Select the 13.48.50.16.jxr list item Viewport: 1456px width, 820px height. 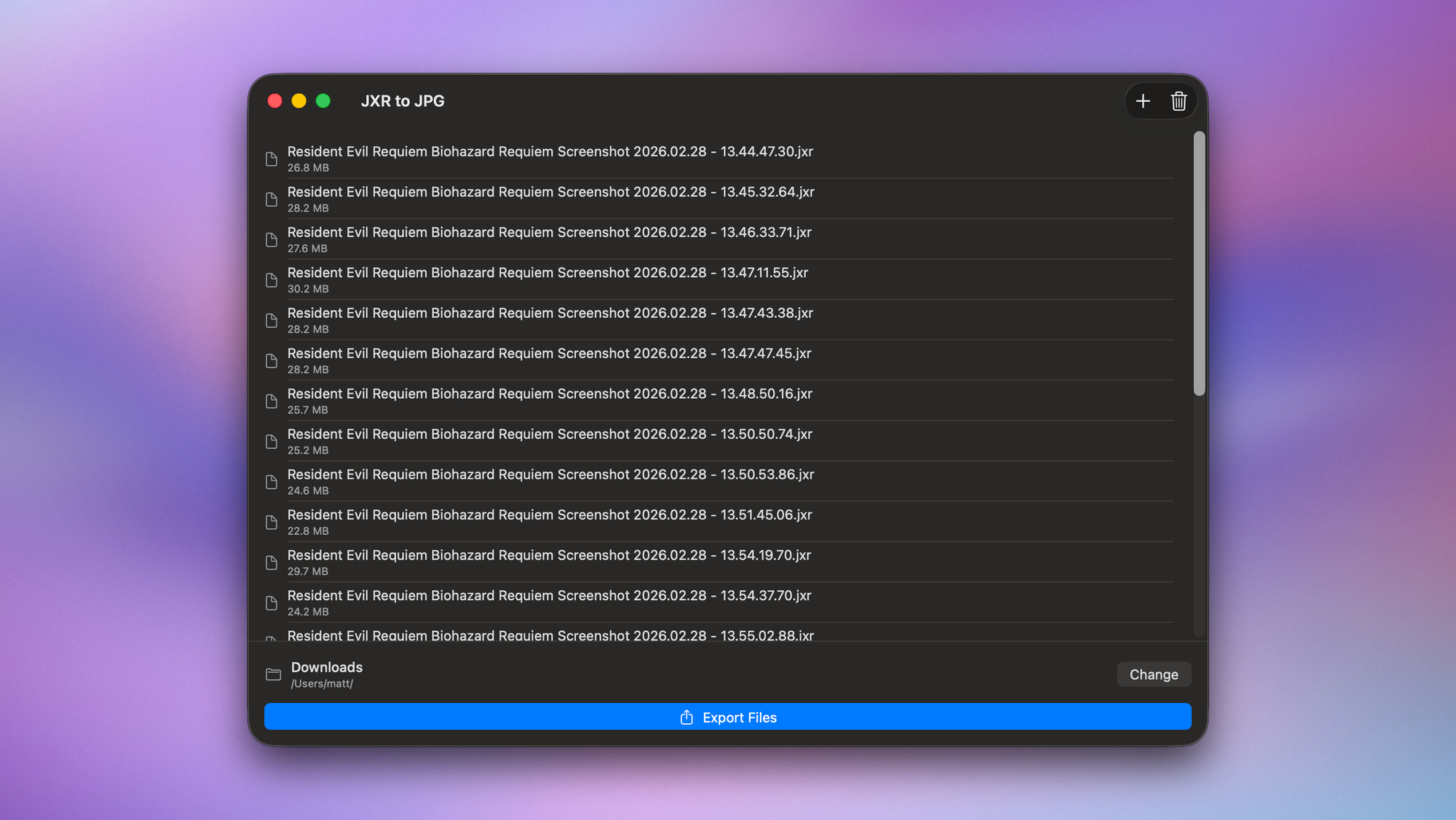pyautogui.click(x=550, y=401)
